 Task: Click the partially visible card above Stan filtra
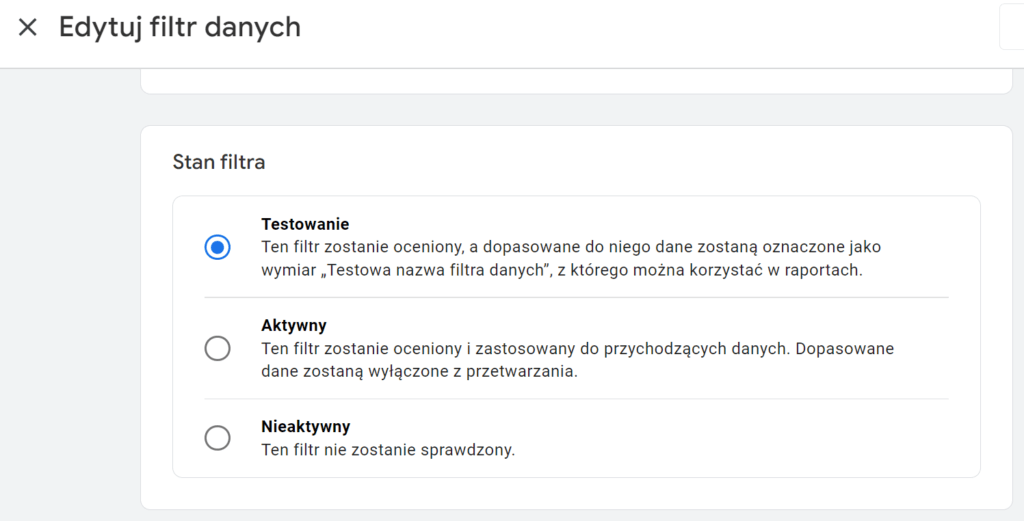click(575, 81)
